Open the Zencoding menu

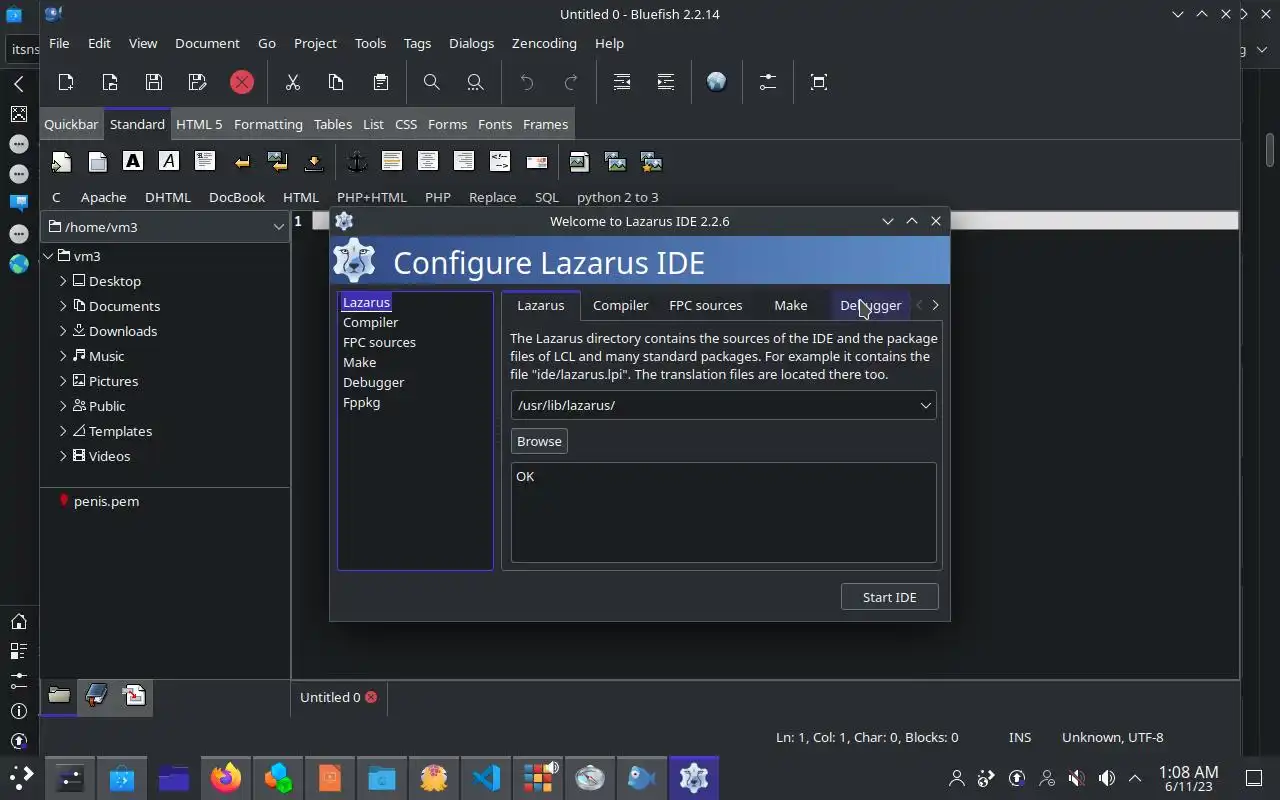click(544, 43)
